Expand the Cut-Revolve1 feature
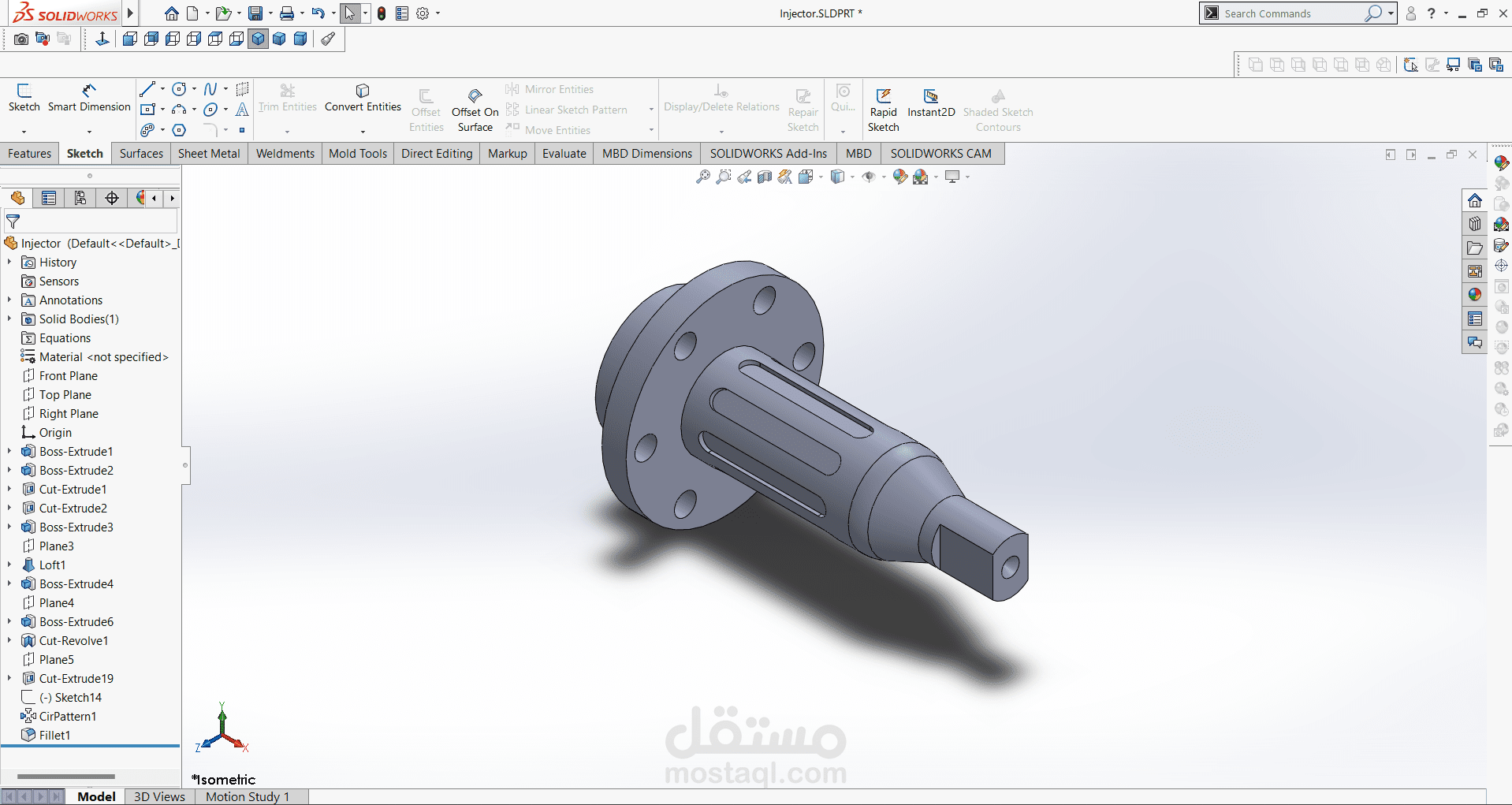This screenshot has width=1512, height=805. (x=9, y=640)
